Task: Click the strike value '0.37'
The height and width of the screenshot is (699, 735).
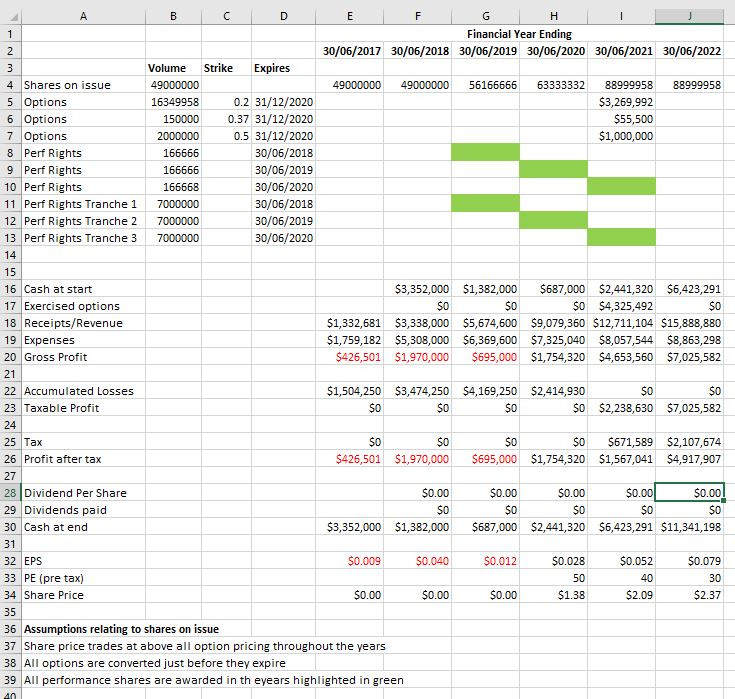Action: pos(227,119)
